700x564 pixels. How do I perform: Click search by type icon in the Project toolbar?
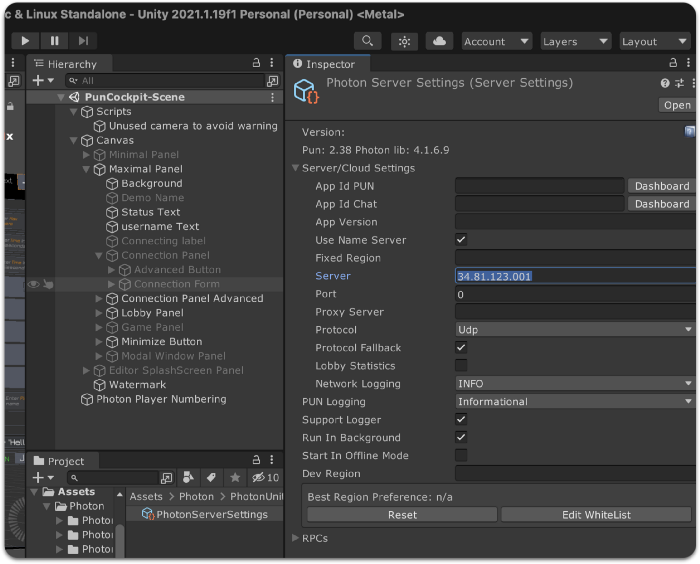point(188,478)
